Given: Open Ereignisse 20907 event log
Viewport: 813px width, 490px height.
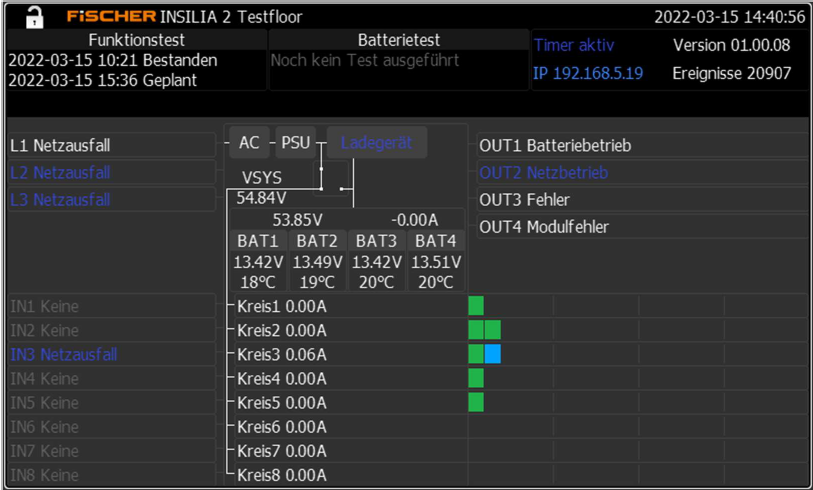Looking at the screenshot, I should pyautogui.click(x=731, y=73).
